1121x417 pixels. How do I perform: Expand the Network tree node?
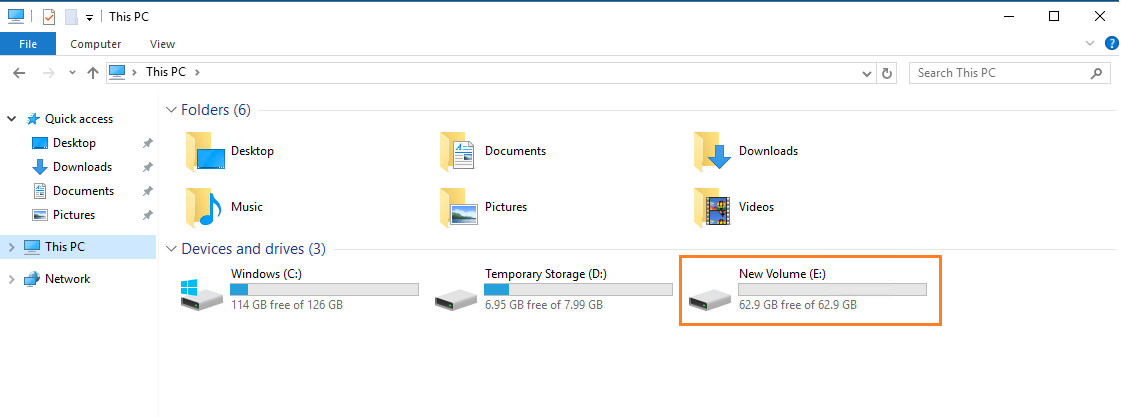point(11,279)
